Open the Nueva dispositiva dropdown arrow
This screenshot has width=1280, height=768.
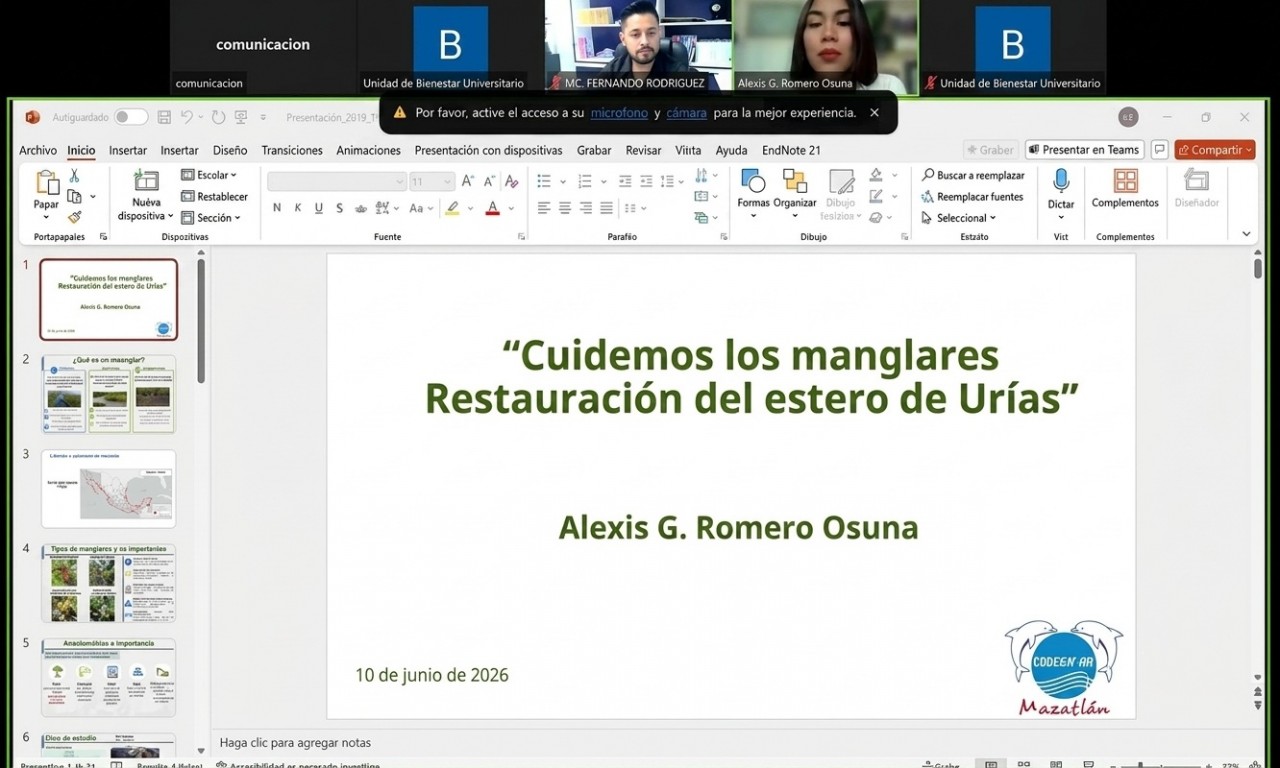tap(170, 216)
